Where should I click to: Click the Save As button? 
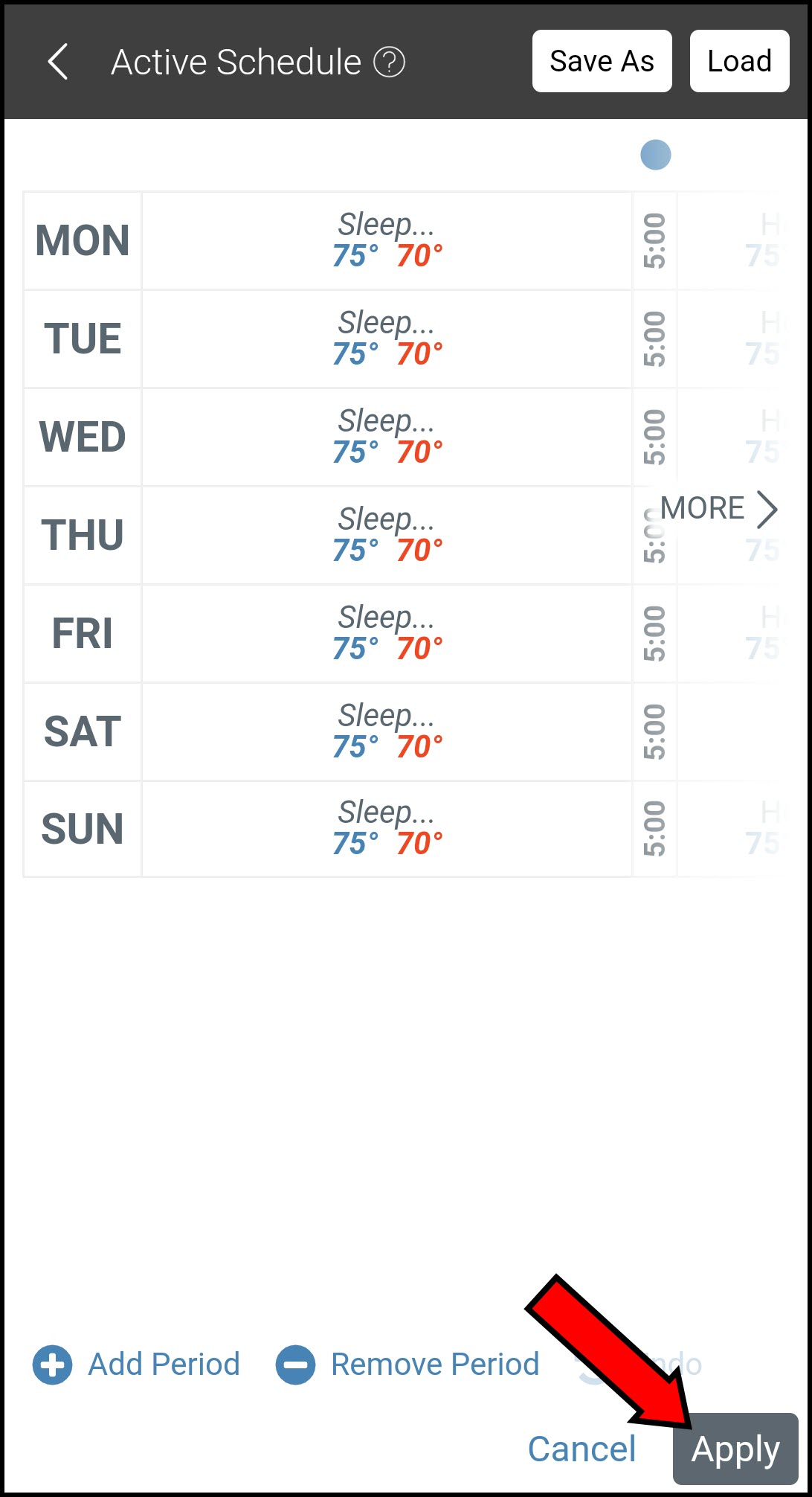click(602, 62)
